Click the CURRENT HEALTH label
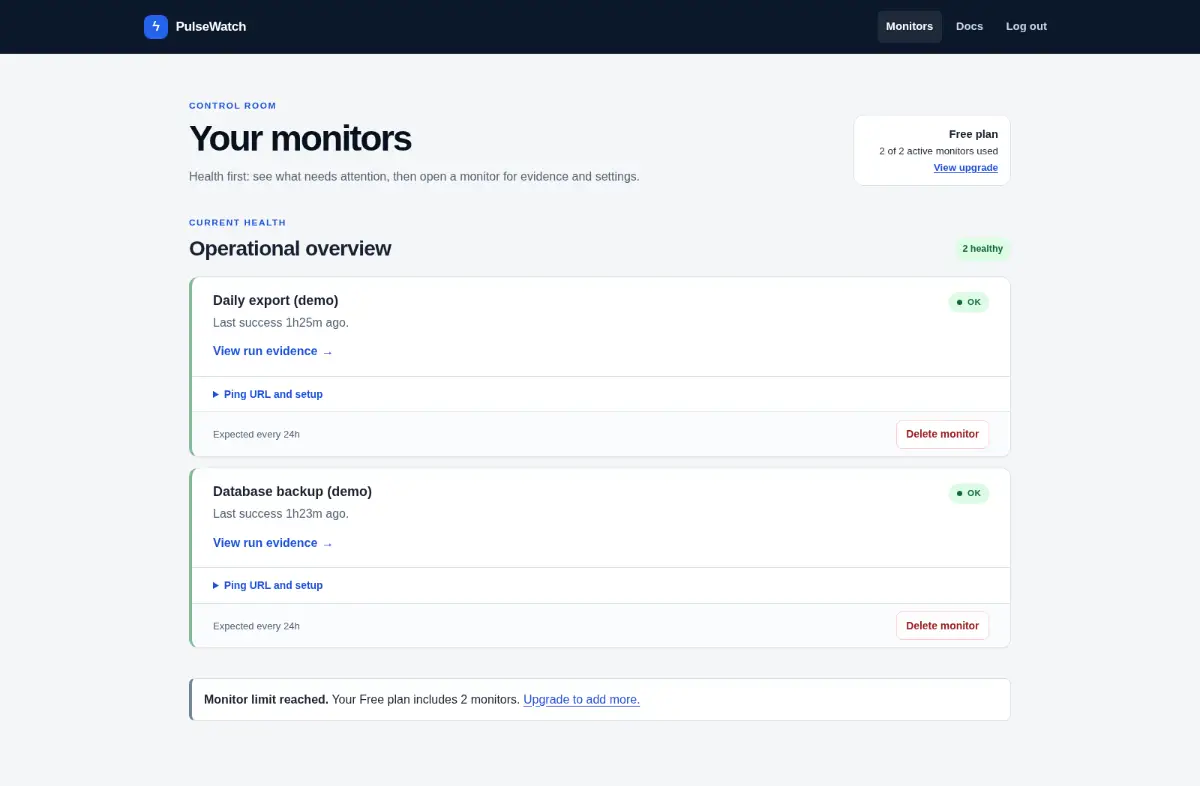 (237, 223)
